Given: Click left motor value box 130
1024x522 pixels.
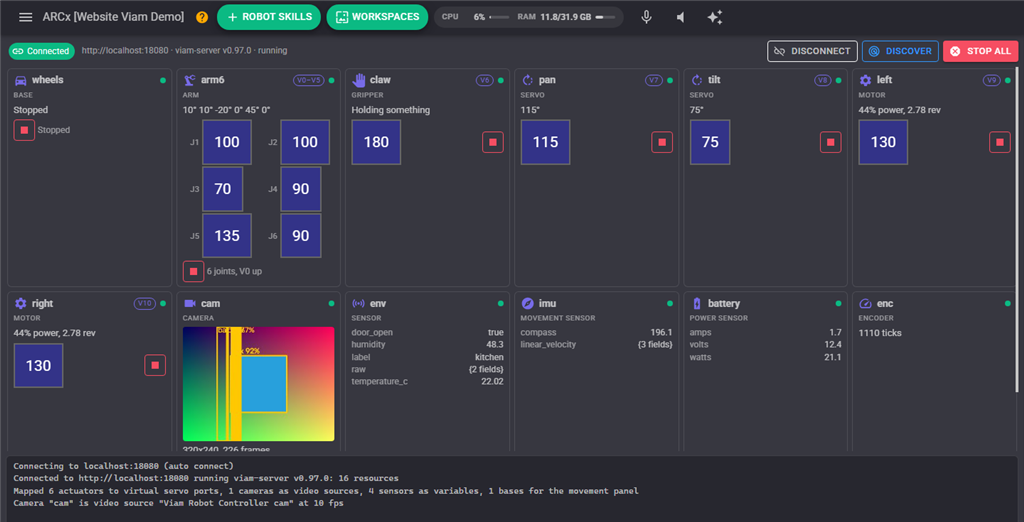Looking at the screenshot, I should [x=883, y=142].
